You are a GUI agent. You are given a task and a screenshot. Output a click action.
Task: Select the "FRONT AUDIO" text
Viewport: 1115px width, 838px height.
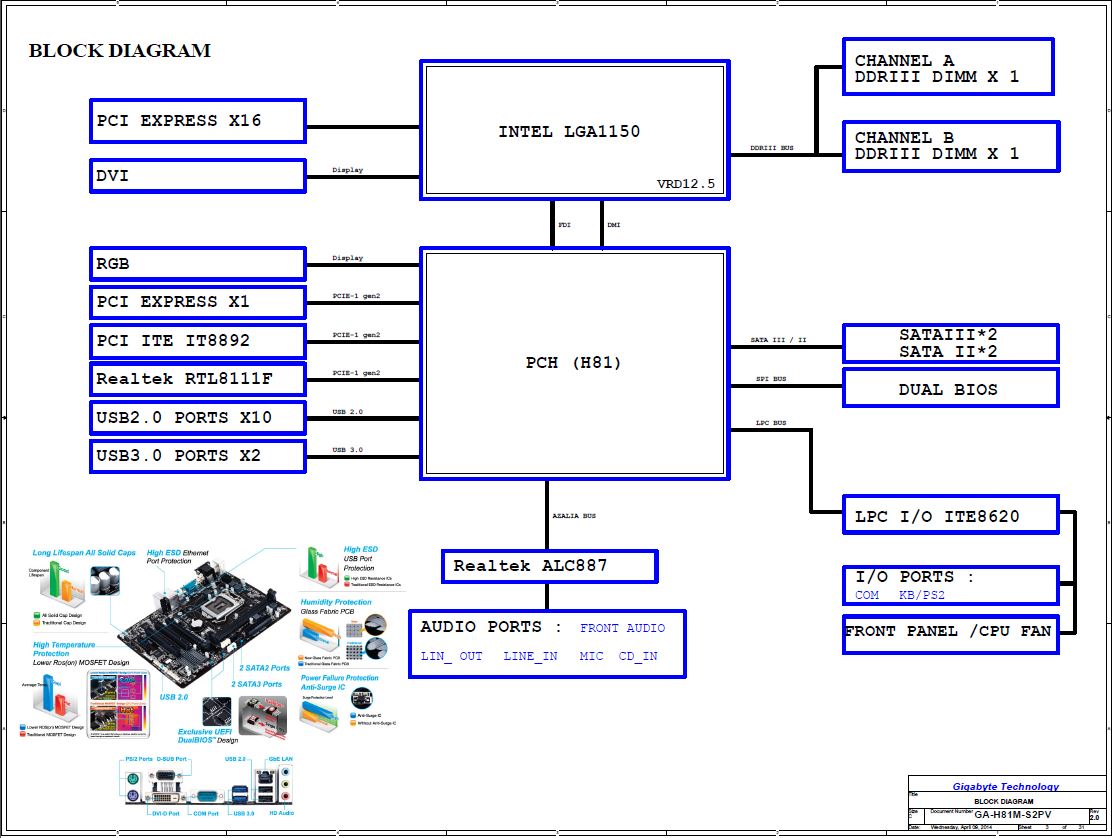point(622,628)
